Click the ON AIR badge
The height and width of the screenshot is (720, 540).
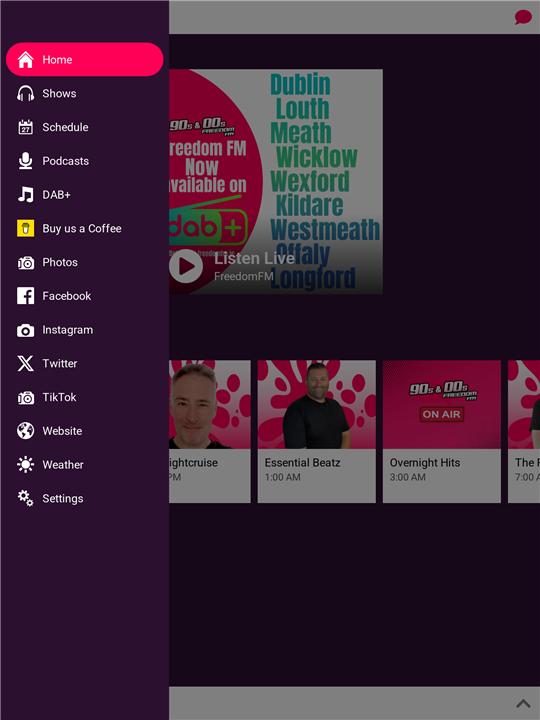coord(441,414)
